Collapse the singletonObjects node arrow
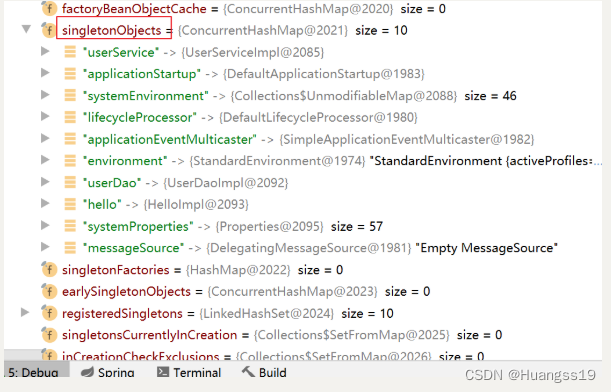This screenshot has height=392, width=611. pos(26,29)
